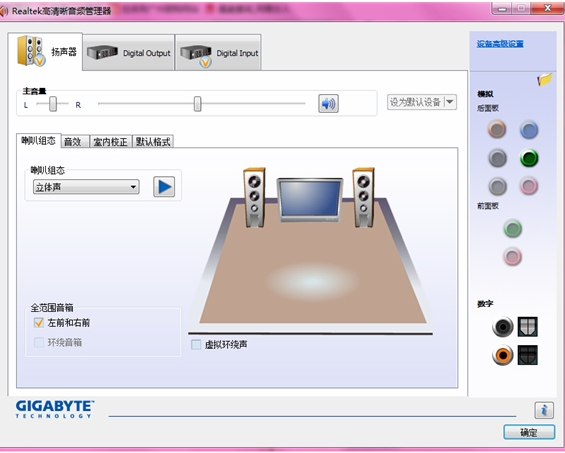
Task: Click the dark gray rear jack beside green
Action: pos(497,158)
